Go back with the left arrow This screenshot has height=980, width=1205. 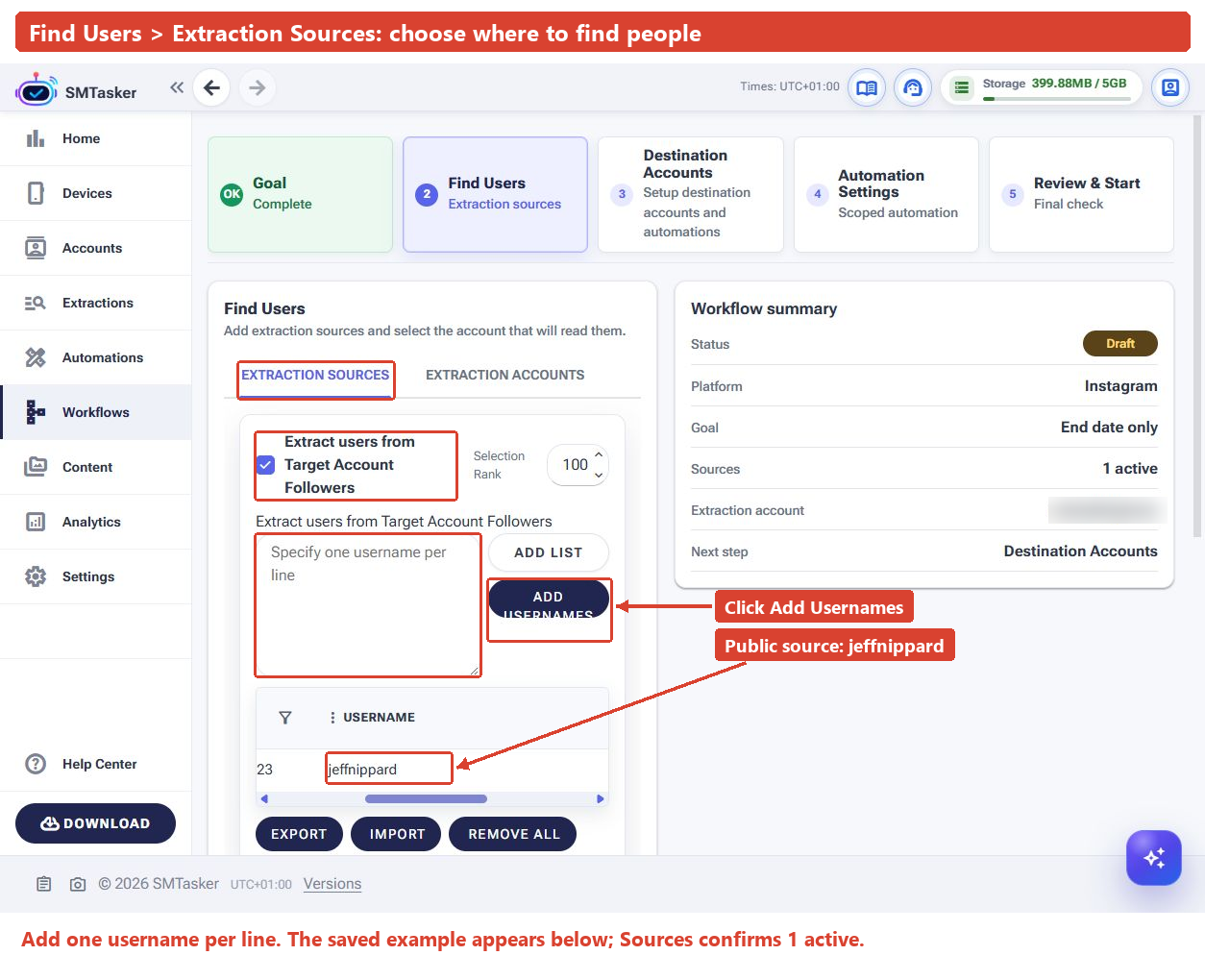(x=211, y=87)
